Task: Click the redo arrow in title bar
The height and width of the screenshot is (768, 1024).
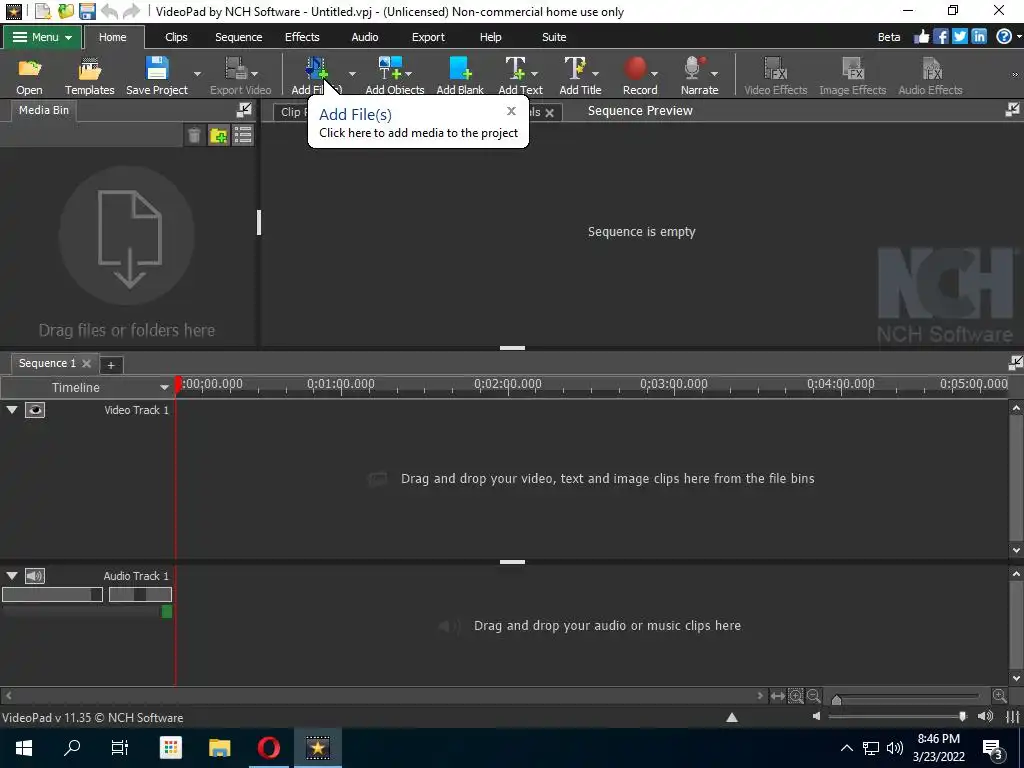Action: [x=131, y=11]
